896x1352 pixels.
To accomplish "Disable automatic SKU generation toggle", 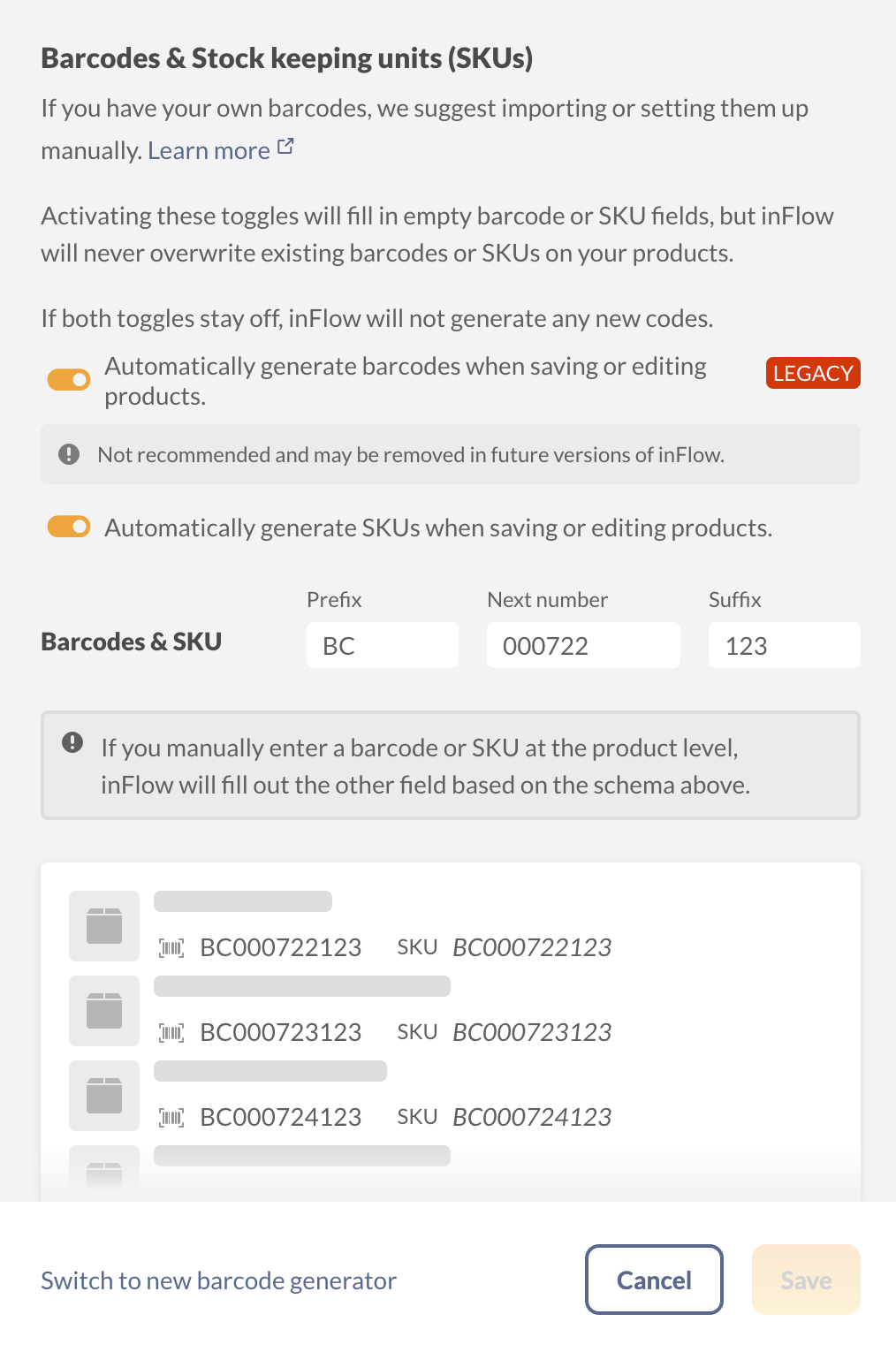I will [x=68, y=526].
